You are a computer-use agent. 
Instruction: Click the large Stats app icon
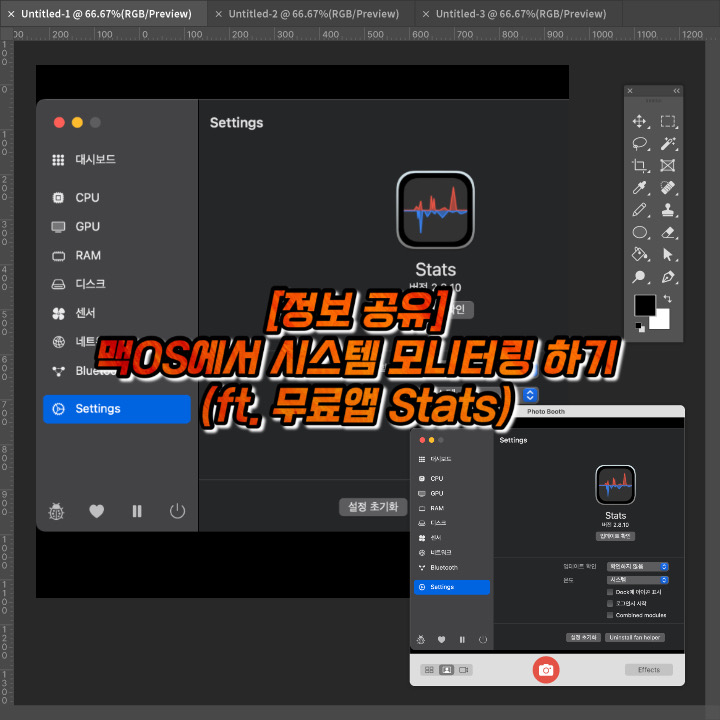point(435,210)
